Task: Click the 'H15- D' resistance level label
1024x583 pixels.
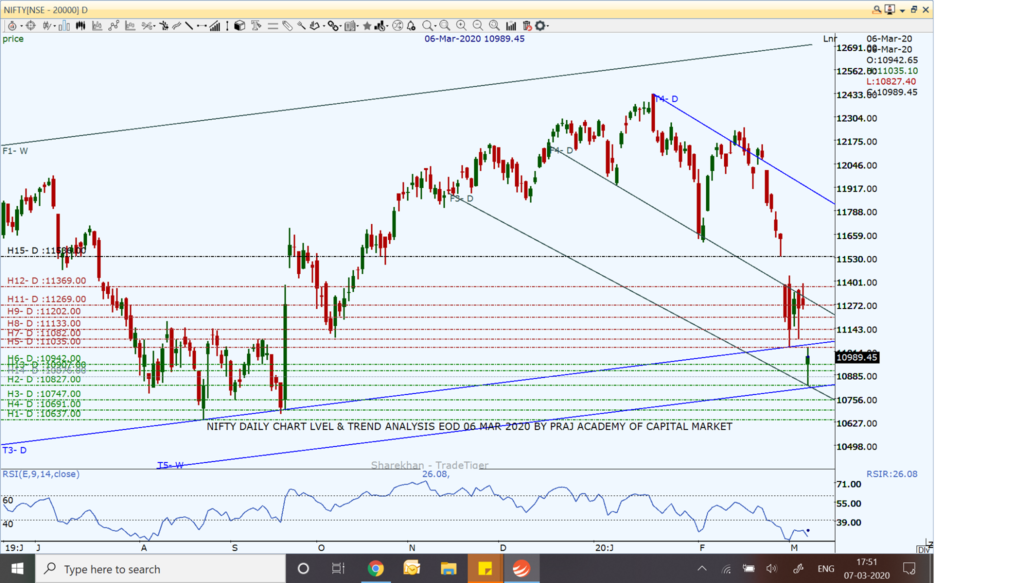Action: coord(23,251)
